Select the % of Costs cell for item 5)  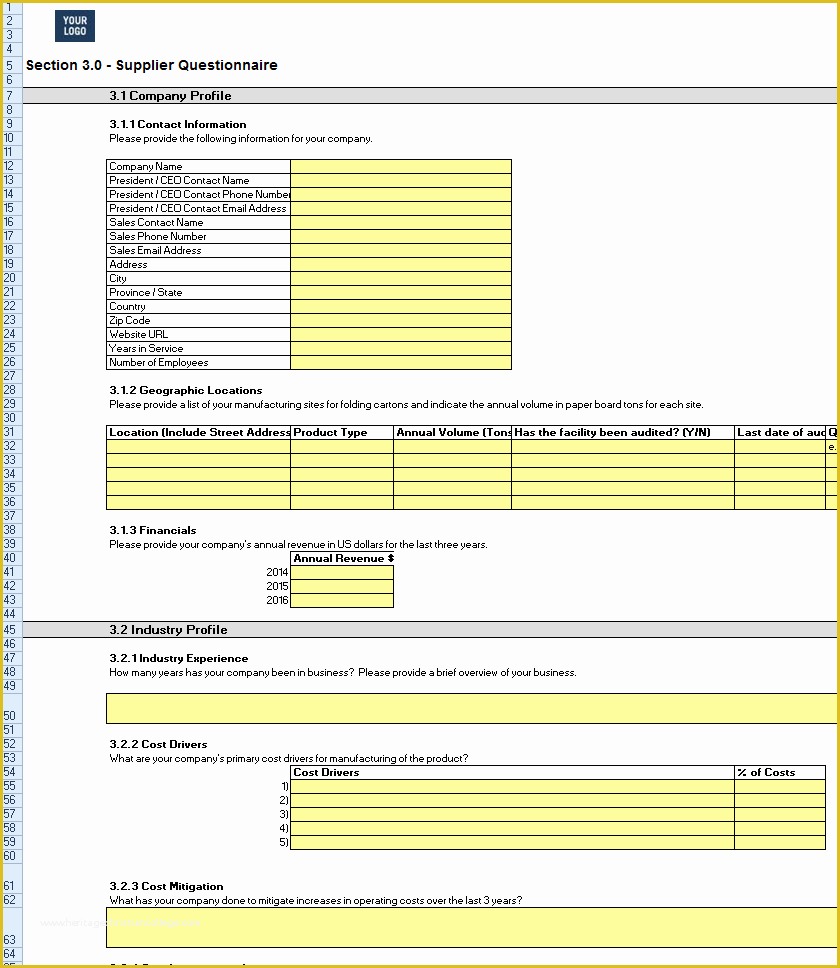coord(780,842)
